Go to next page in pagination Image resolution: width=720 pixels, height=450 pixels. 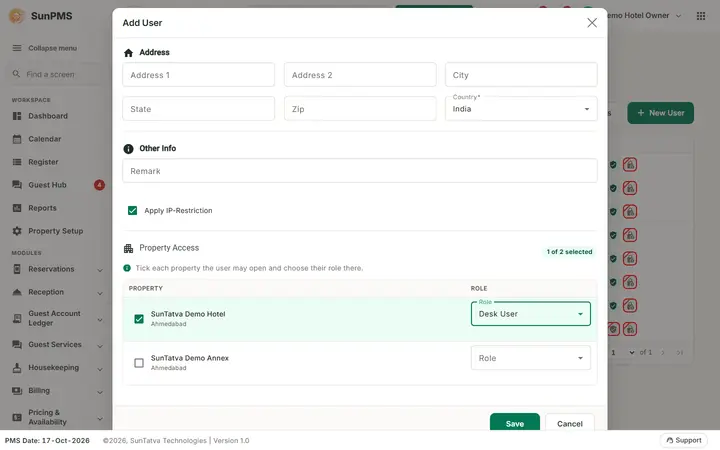point(663,353)
